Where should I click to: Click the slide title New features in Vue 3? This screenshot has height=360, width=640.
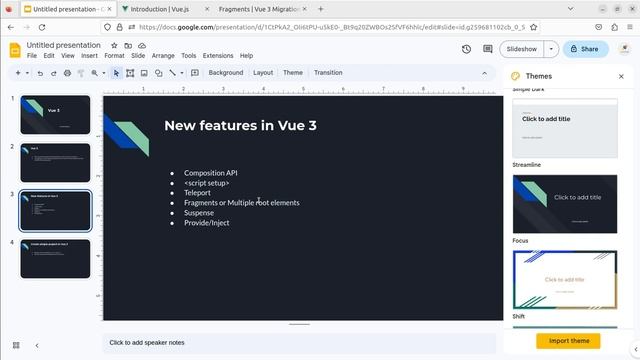[240, 126]
